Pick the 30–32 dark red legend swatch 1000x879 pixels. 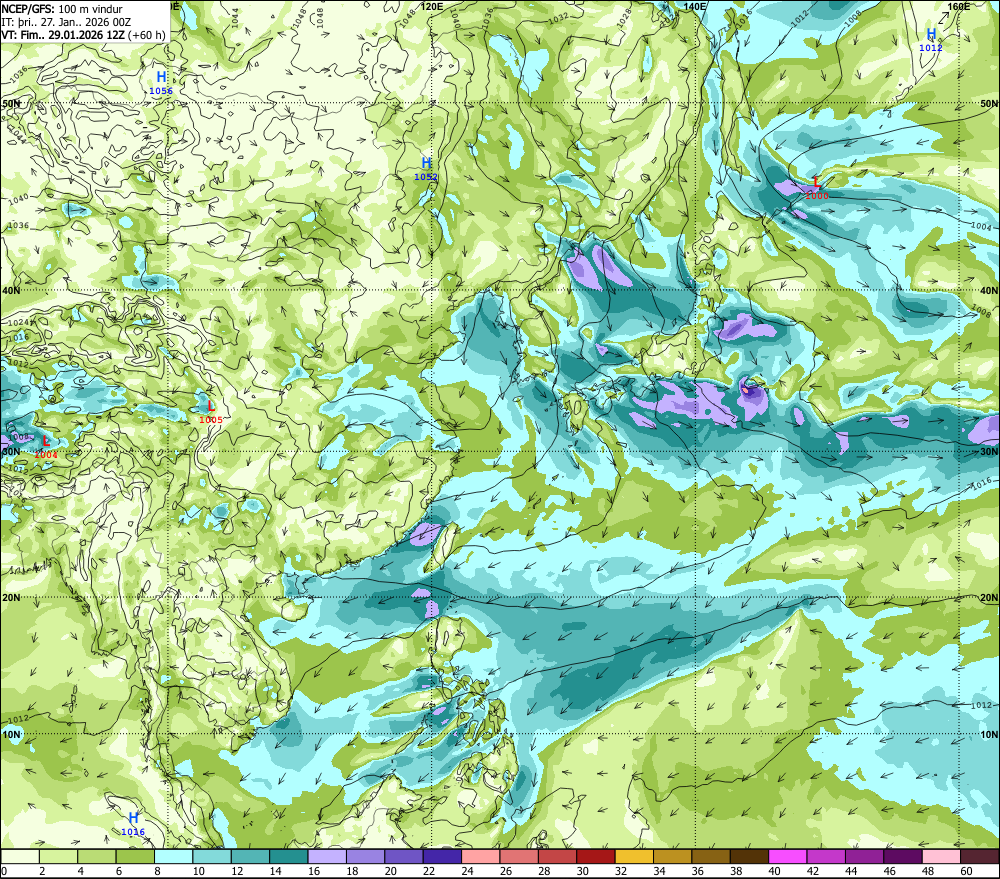(596, 856)
